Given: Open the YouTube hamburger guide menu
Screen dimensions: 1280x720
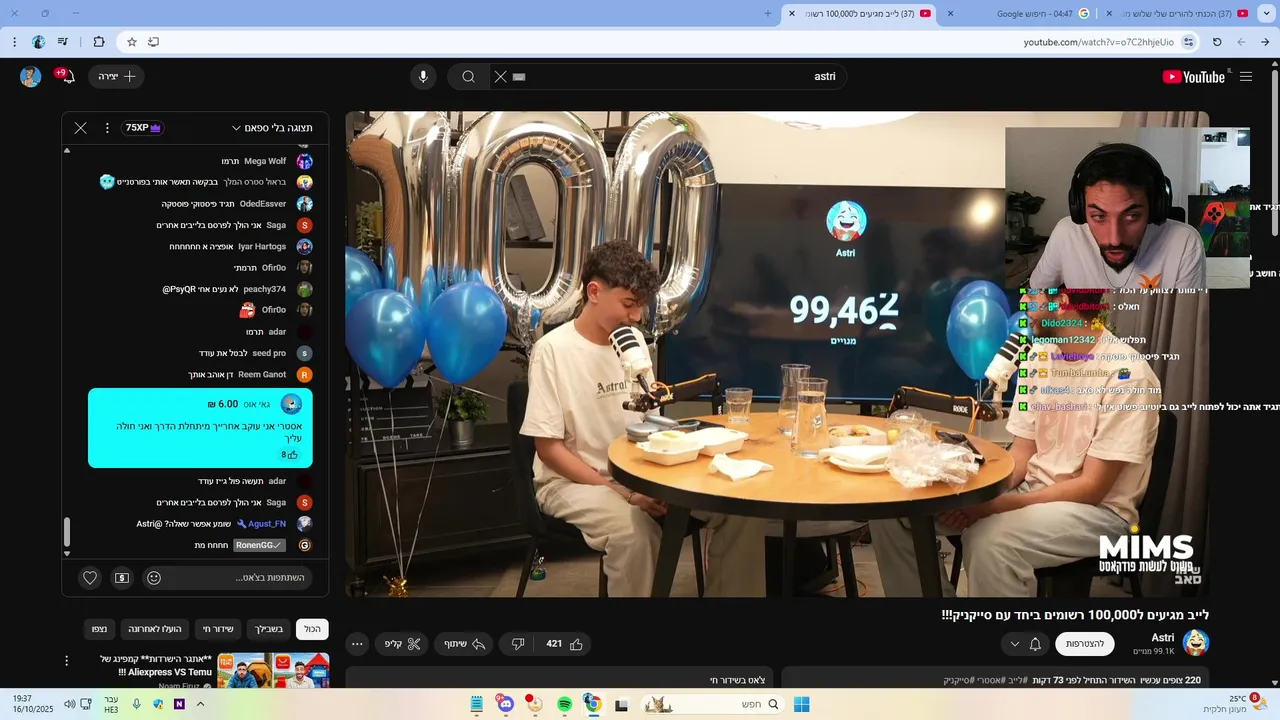Looking at the screenshot, I should 1246,77.
